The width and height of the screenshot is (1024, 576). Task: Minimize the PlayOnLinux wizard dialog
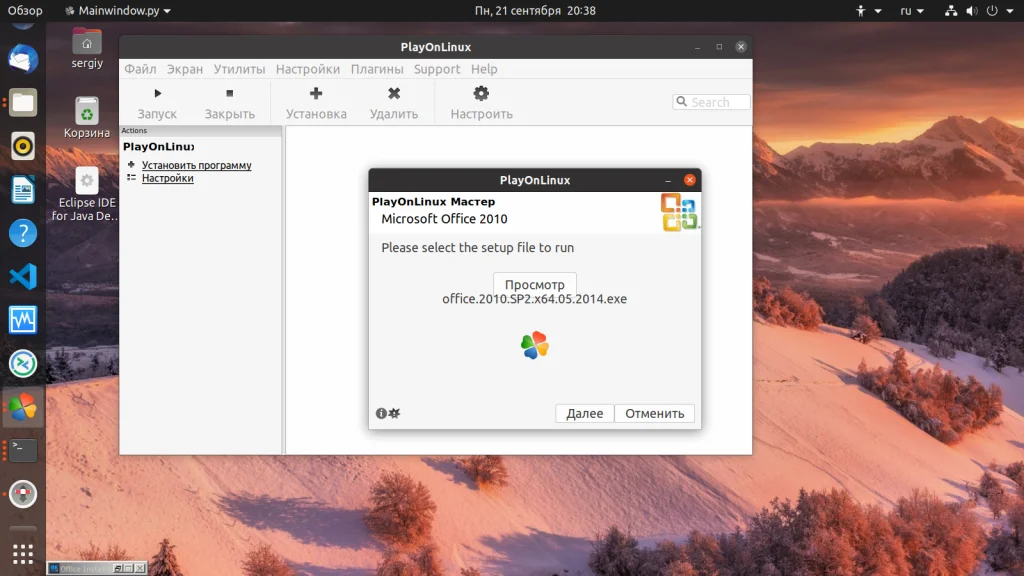click(668, 180)
